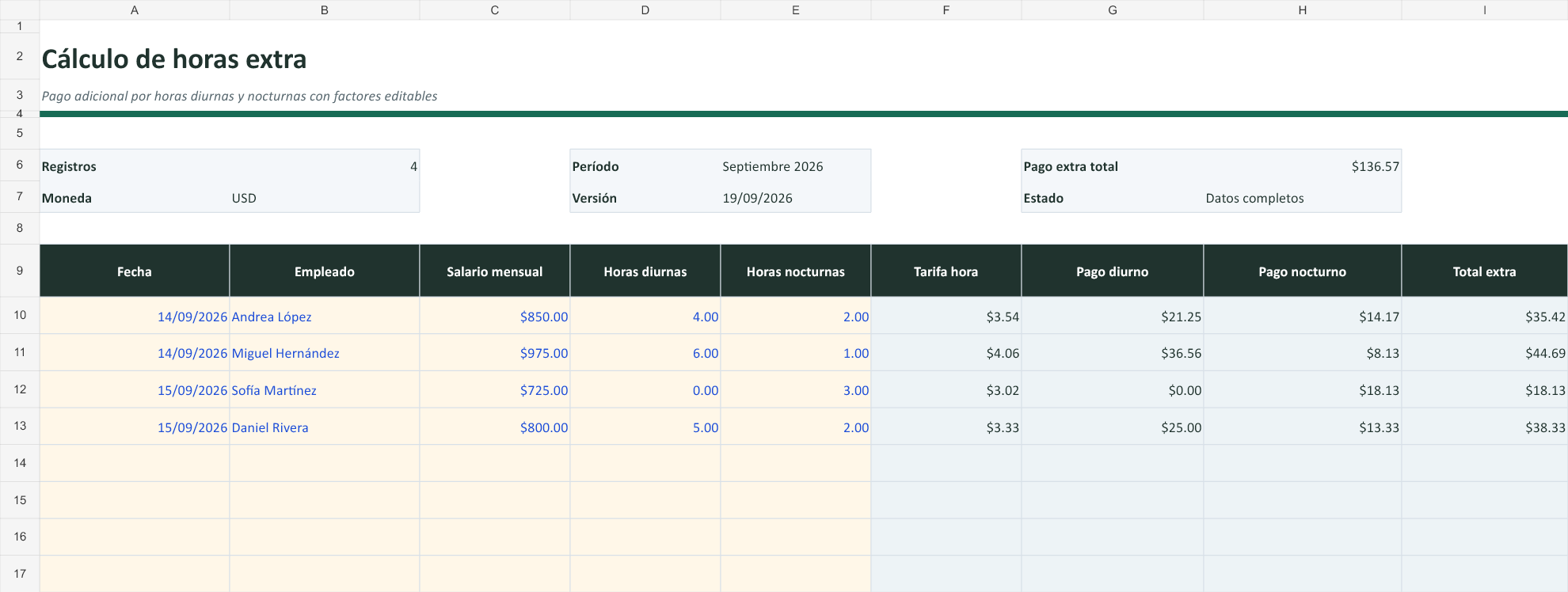Click the "Horas nocturnas" header cell
1568x592 pixels.
[x=796, y=271]
